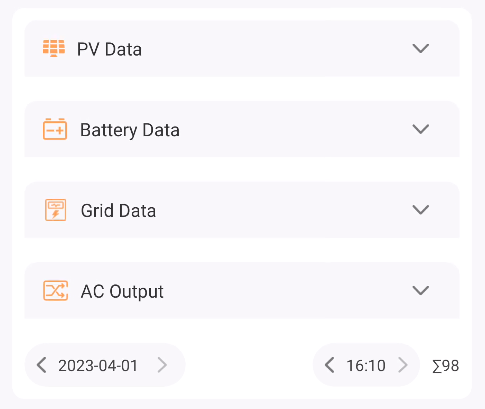Expand the PV Data section chevron
This screenshot has width=485, height=409.
point(421,48)
